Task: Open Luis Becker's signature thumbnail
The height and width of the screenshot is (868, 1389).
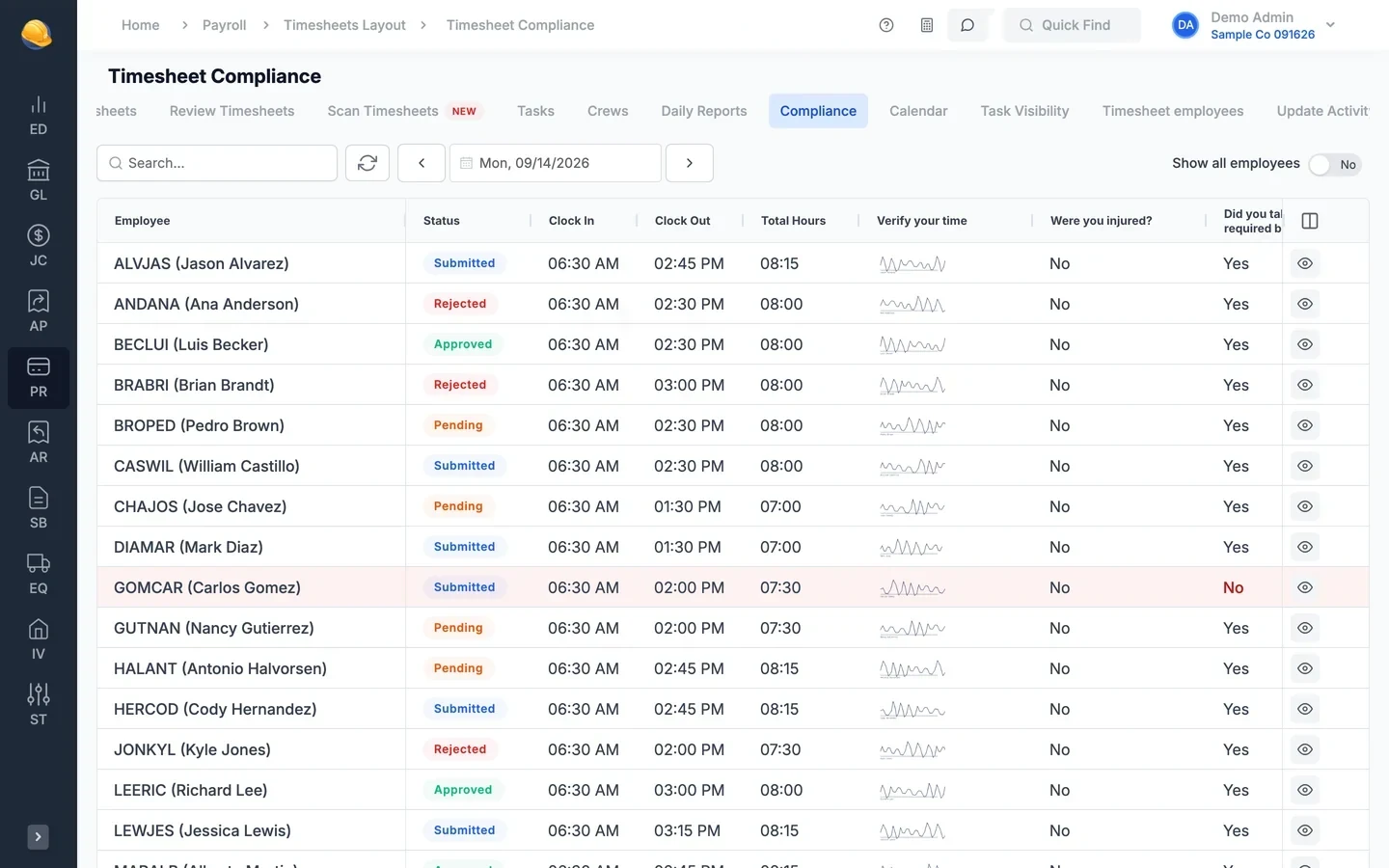Action: [912, 344]
